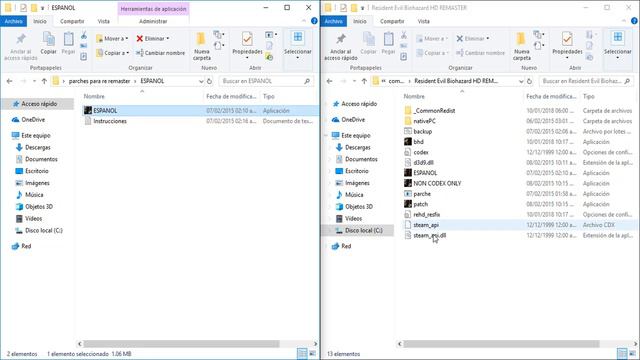Viewport: 640px width, 360px height.
Task: Click search box in Resident Evil window
Action: click(586, 81)
